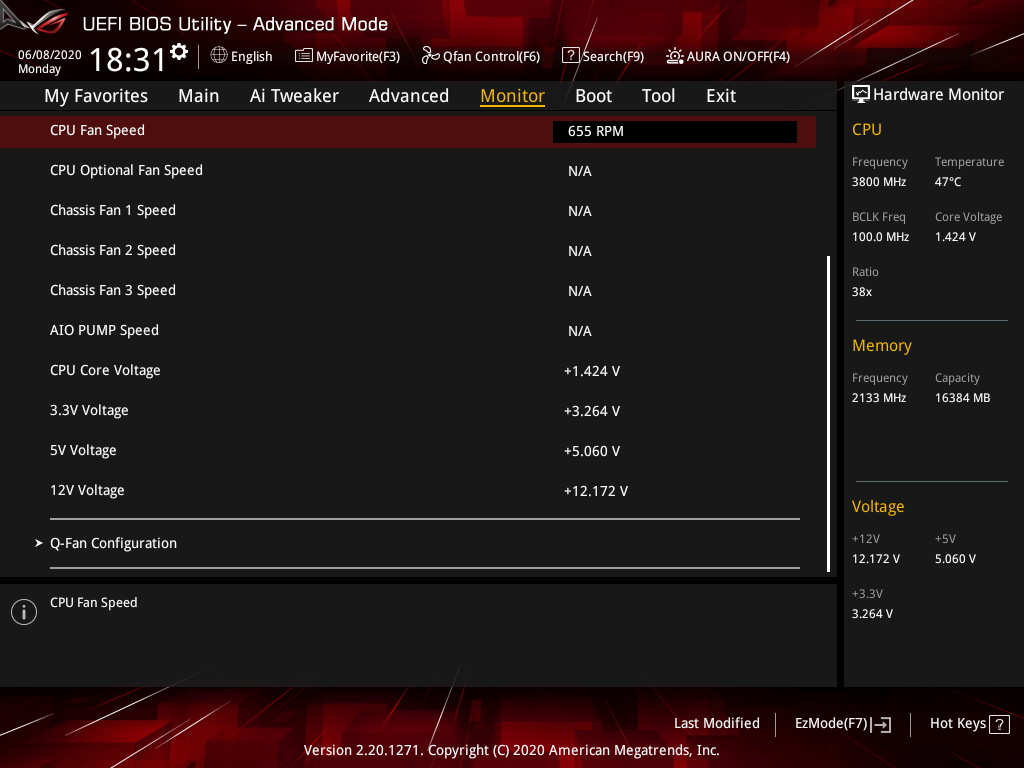Open Q-Fan Configuration entry
The width and height of the screenshot is (1024, 768).
[x=114, y=543]
